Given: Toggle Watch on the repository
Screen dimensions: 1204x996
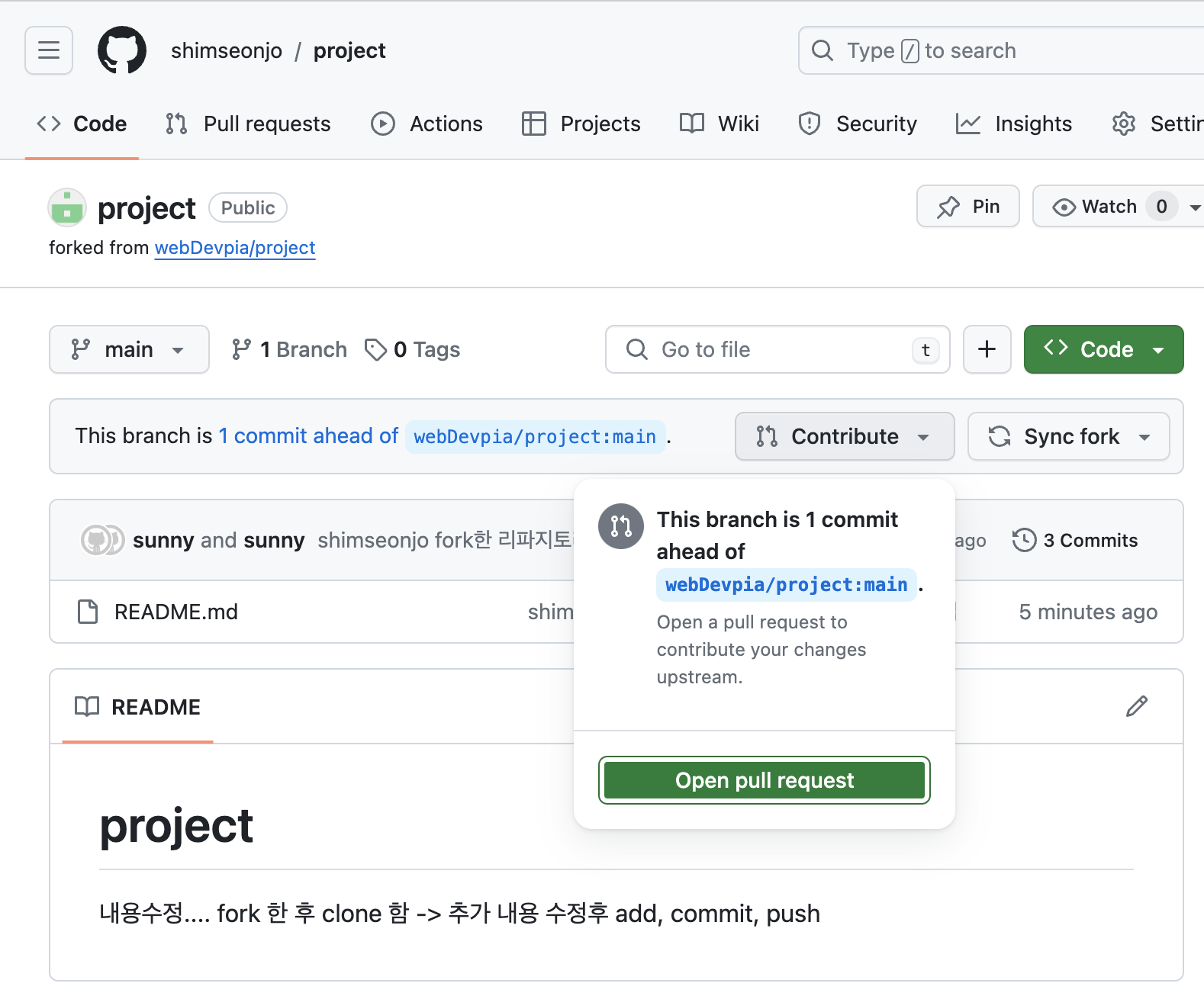Looking at the screenshot, I should tap(1095, 207).
